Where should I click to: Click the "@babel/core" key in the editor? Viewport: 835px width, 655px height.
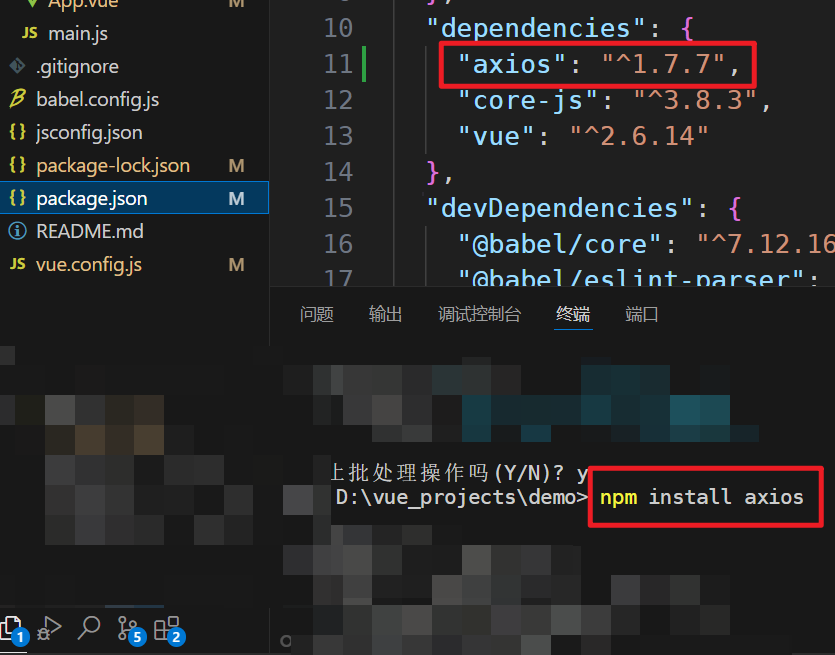pyautogui.click(x=560, y=244)
